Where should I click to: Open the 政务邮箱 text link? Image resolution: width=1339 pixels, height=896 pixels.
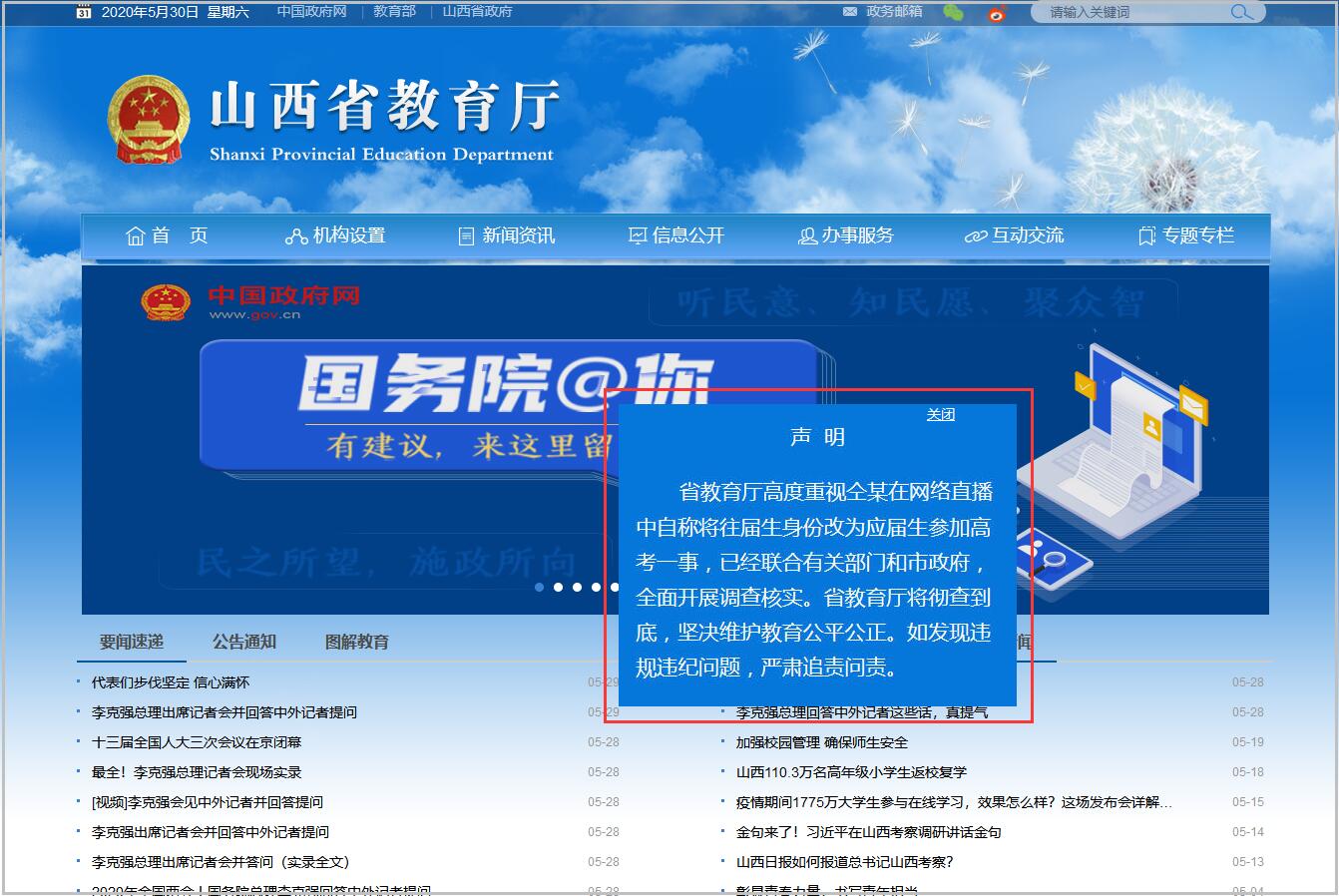pos(894,12)
